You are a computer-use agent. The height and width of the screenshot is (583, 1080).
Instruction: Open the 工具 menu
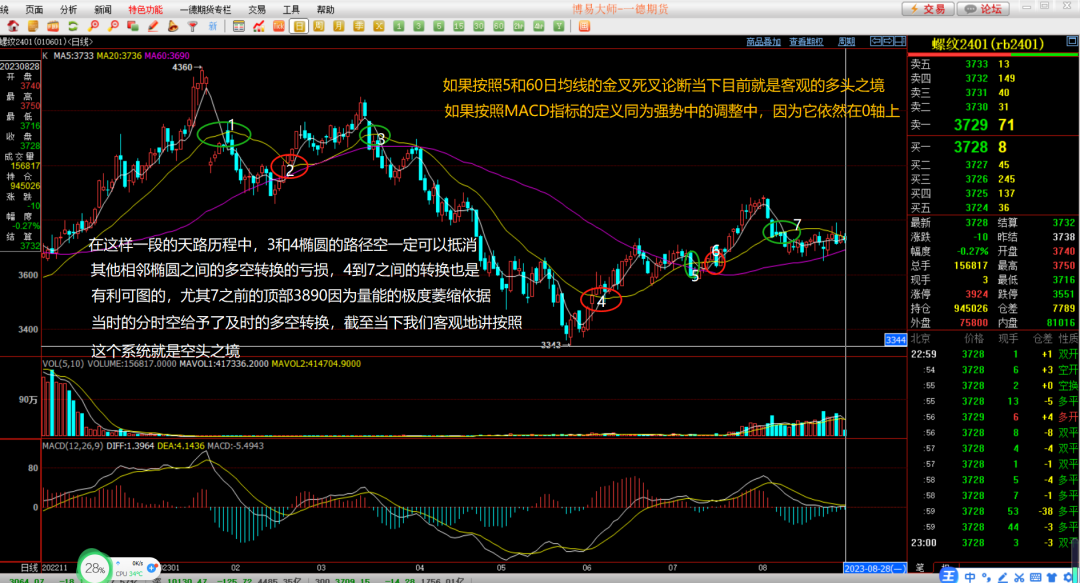click(291, 10)
